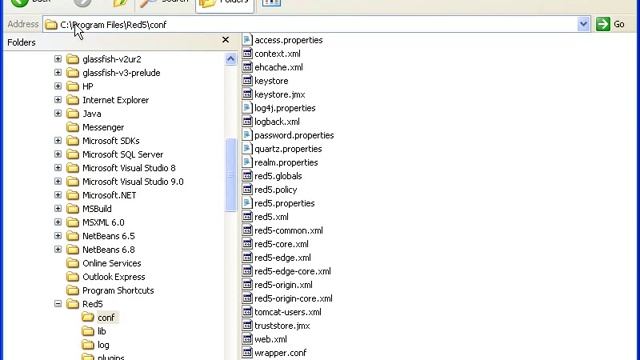
Task: Expand the glassfish-v2ur2 folder node
Action: [58, 59]
